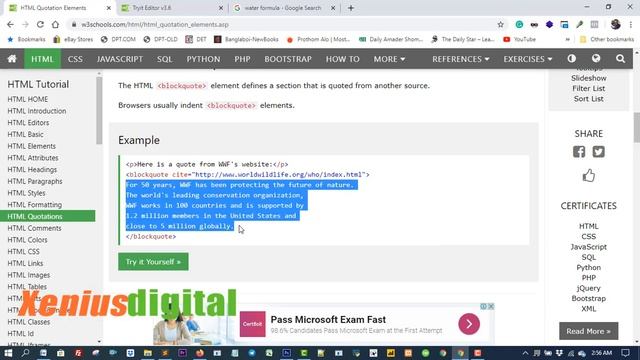Open Windows taskbar search
Viewport: 640px width, 360px height.
coord(25,353)
